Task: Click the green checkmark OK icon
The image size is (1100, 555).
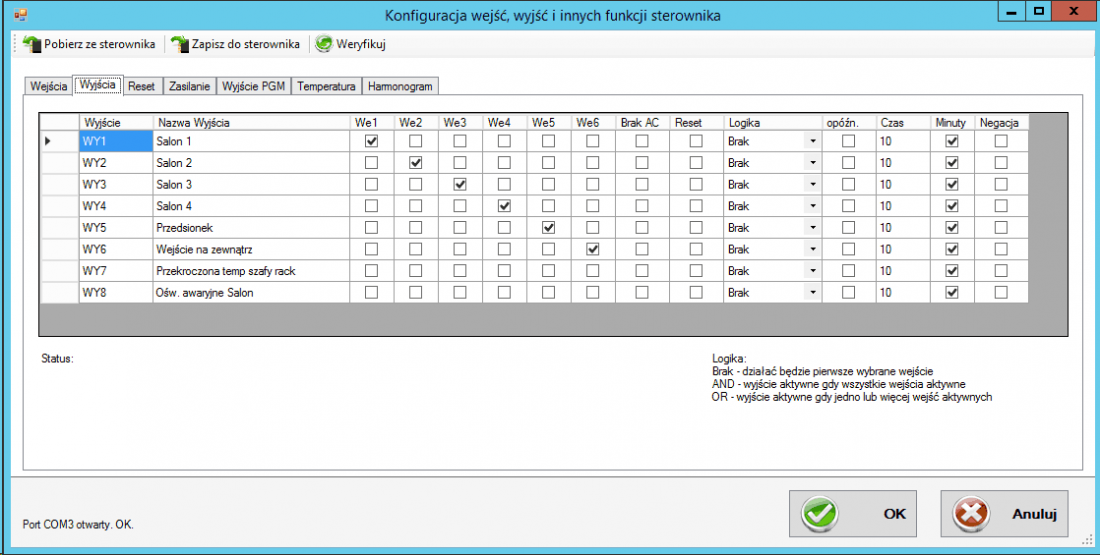Action: (x=821, y=513)
